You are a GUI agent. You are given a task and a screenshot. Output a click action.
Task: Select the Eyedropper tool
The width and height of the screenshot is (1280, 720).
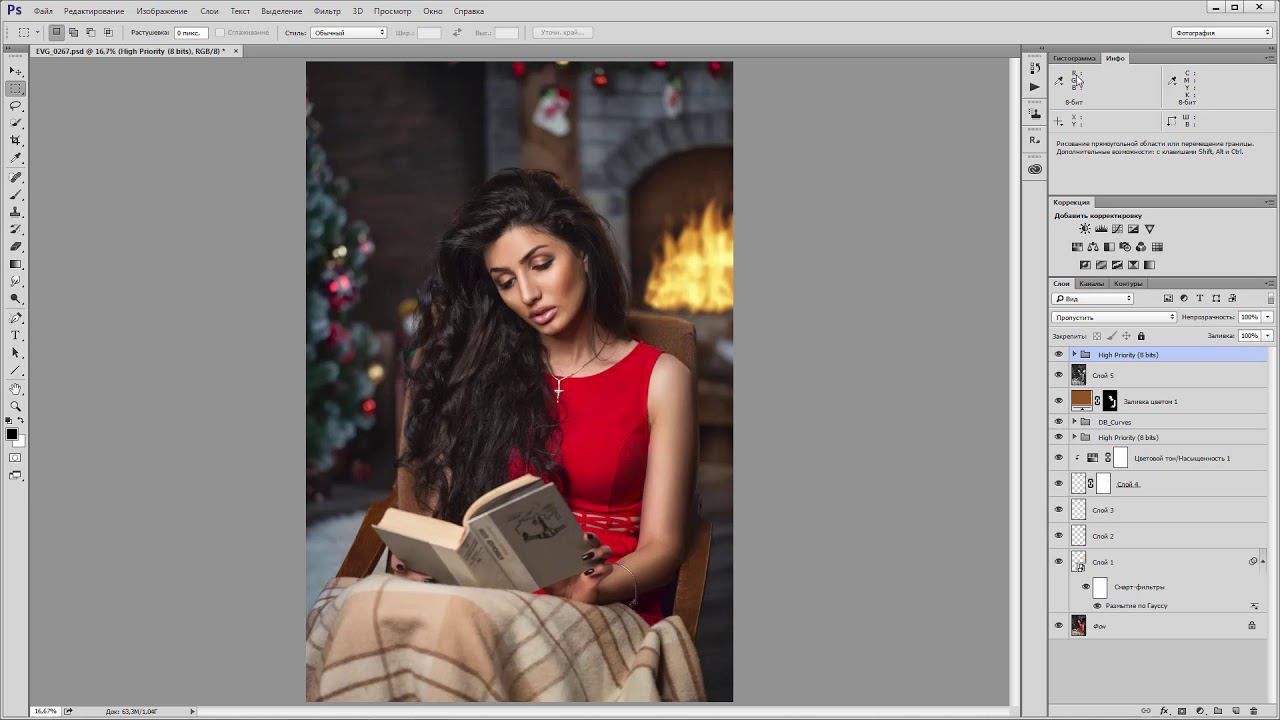point(16,157)
